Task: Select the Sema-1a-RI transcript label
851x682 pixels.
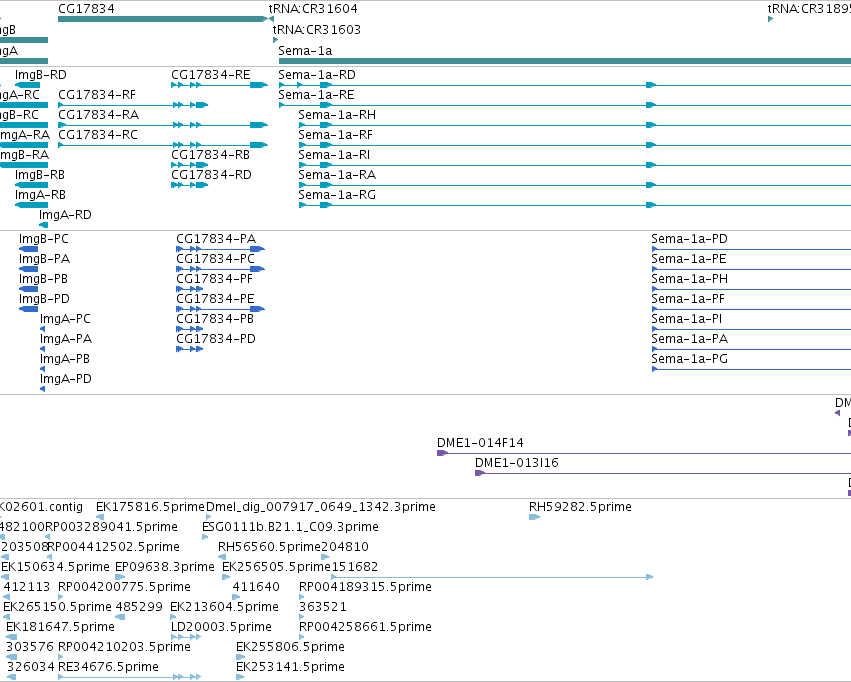Action: coord(334,155)
